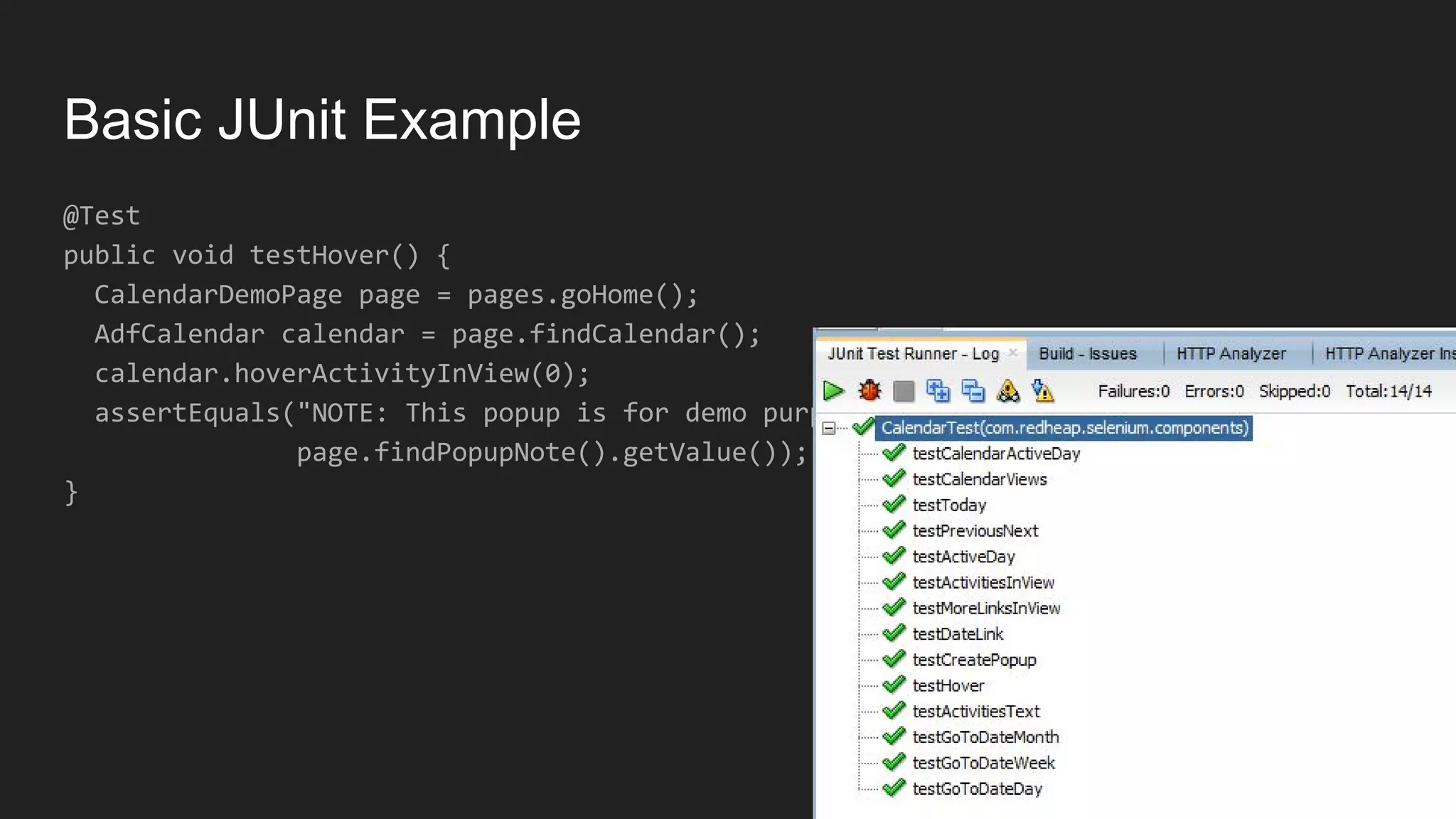Stop the test run with the gray square
Image resolution: width=1456 pixels, height=819 pixels.
click(904, 391)
